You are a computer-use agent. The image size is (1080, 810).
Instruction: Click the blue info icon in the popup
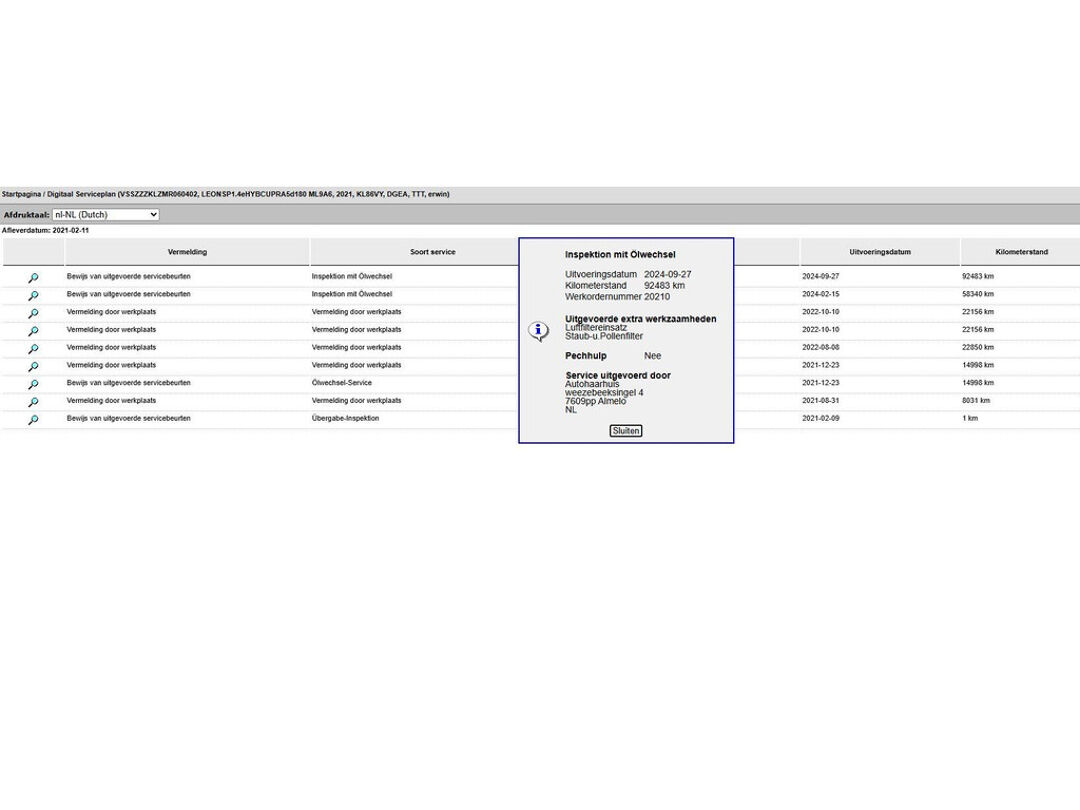click(x=538, y=331)
